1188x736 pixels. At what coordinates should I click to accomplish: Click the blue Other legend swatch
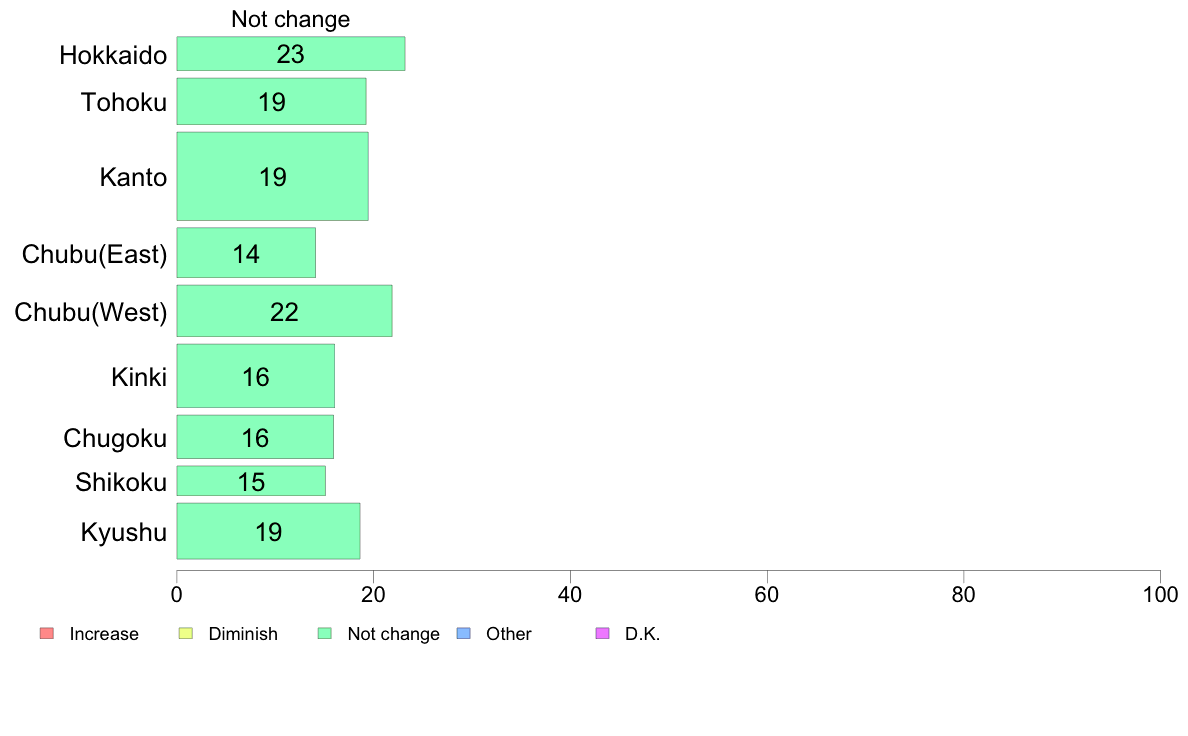[464, 634]
